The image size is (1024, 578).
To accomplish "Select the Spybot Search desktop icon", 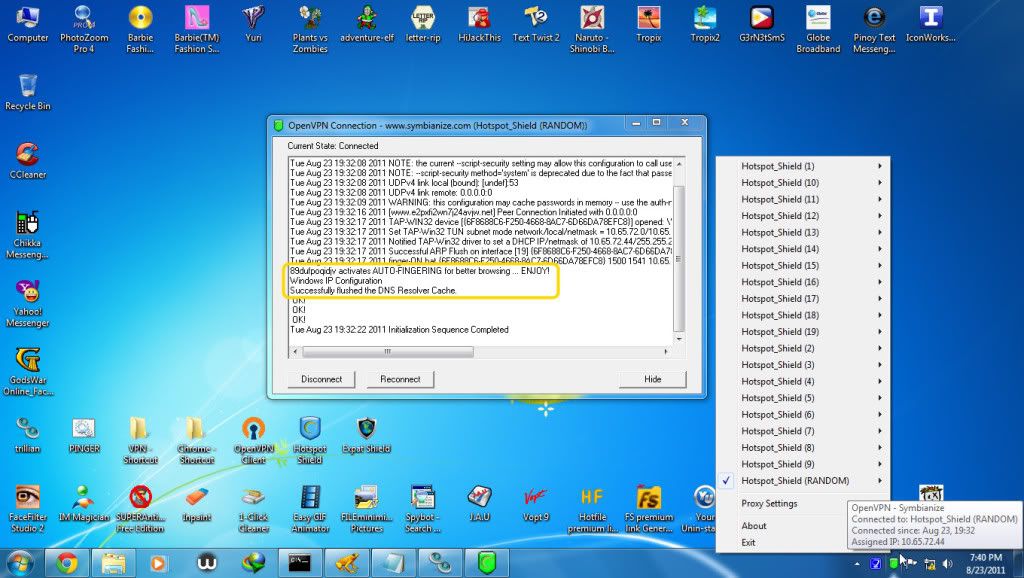I will pyautogui.click(x=423, y=509).
